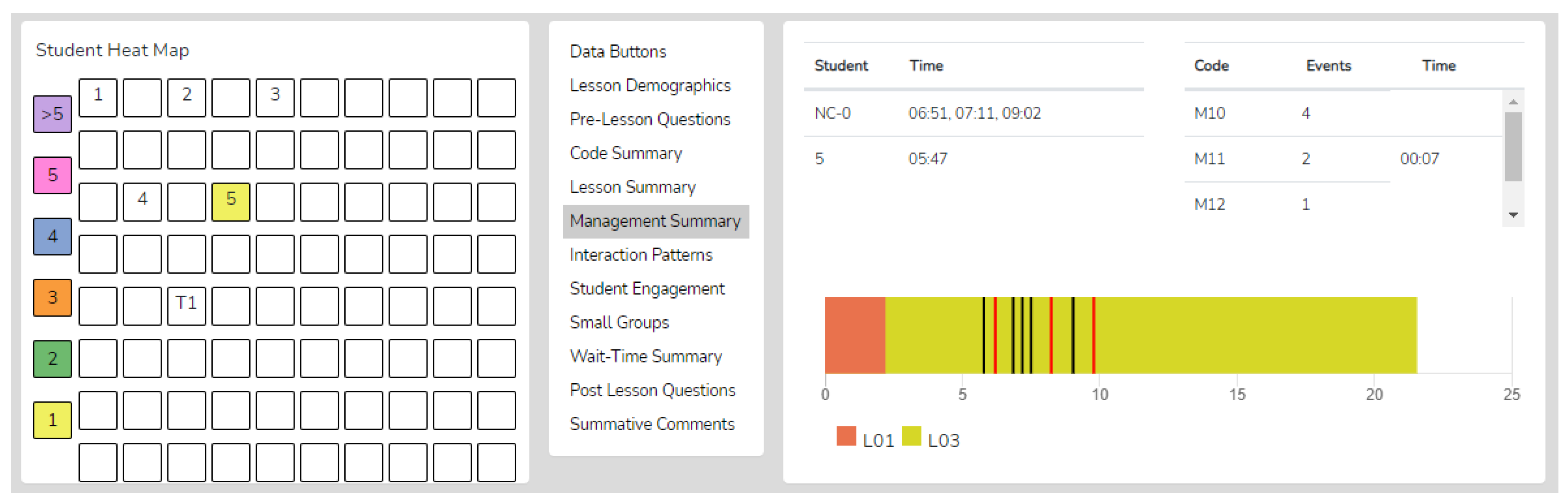Viewport: 1568px width, 502px height.
Task: Select the yellow highlighted student 5 seat
Action: pos(231,201)
